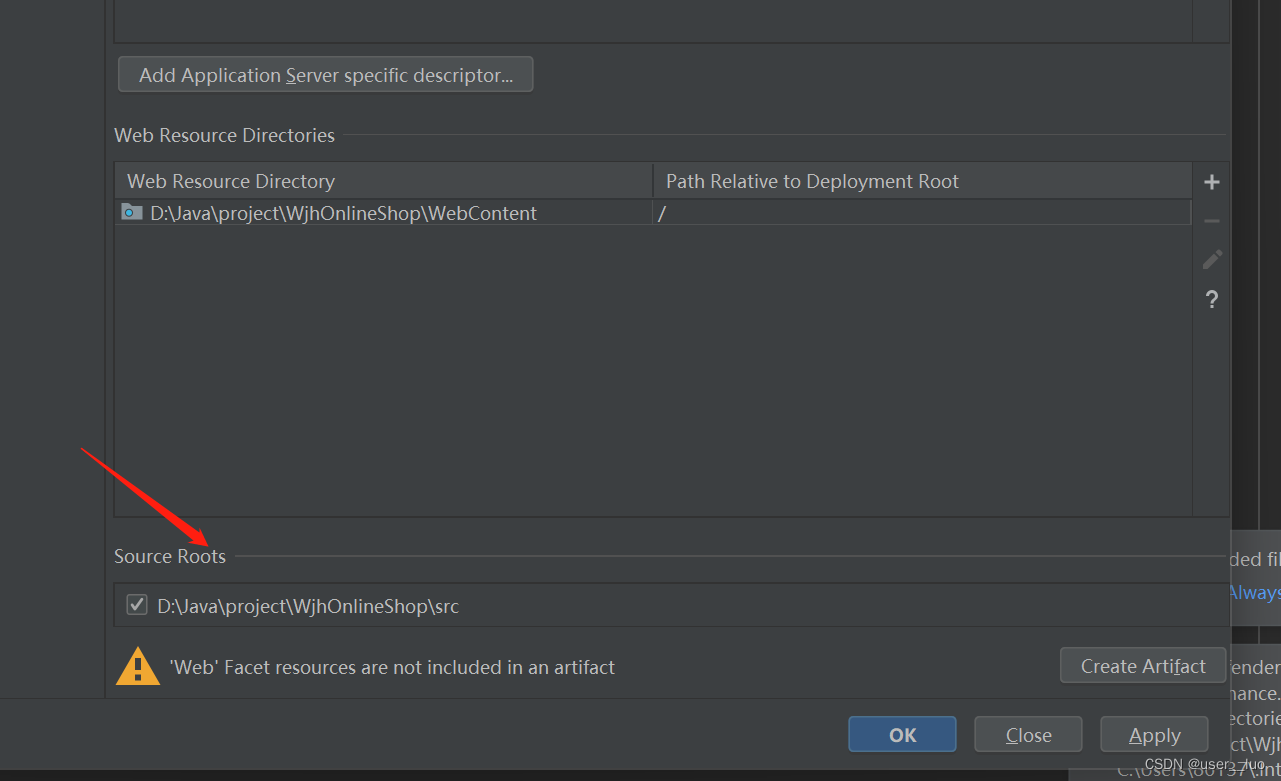Click the Path Relative to Deployment Root header

[x=812, y=181]
